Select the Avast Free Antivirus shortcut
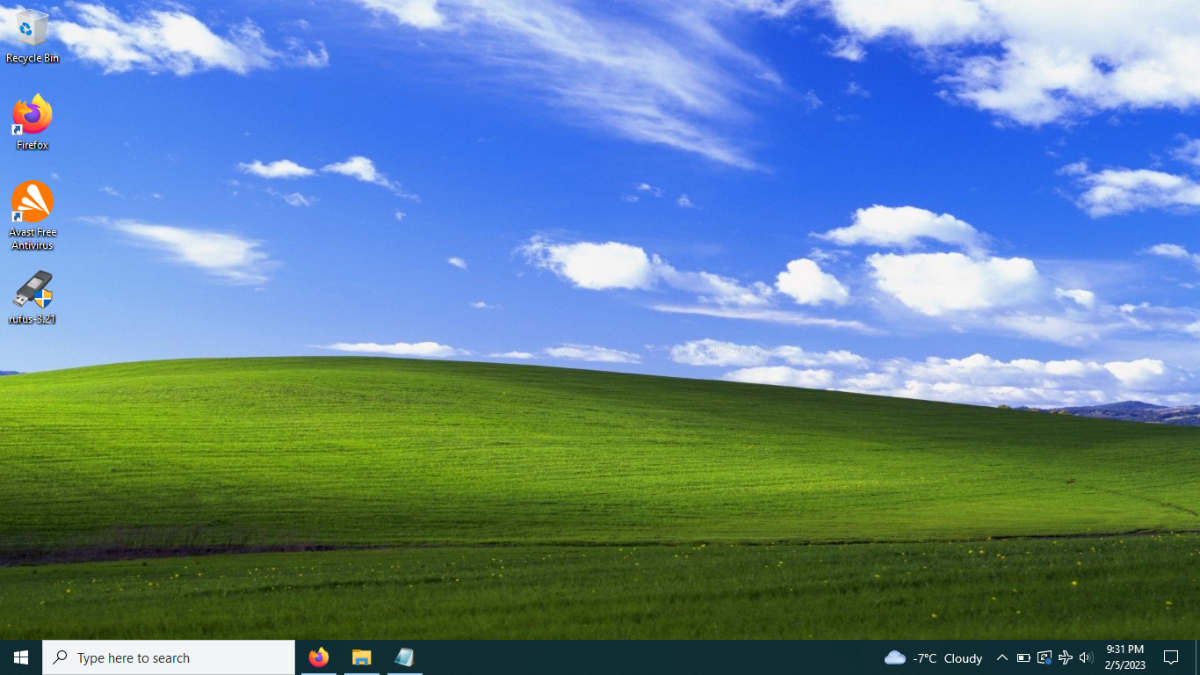The height and width of the screenshot is (675, 1200). pos(32,215)
